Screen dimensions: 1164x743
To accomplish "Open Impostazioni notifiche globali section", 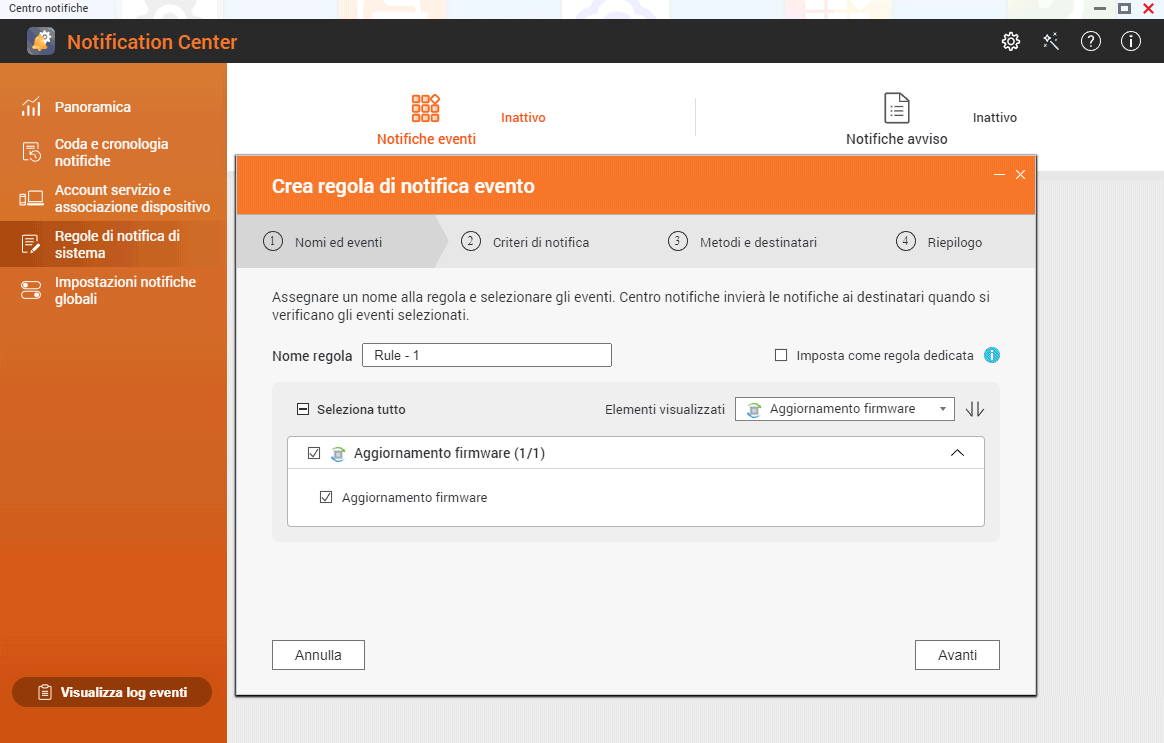I will point(113,290).
